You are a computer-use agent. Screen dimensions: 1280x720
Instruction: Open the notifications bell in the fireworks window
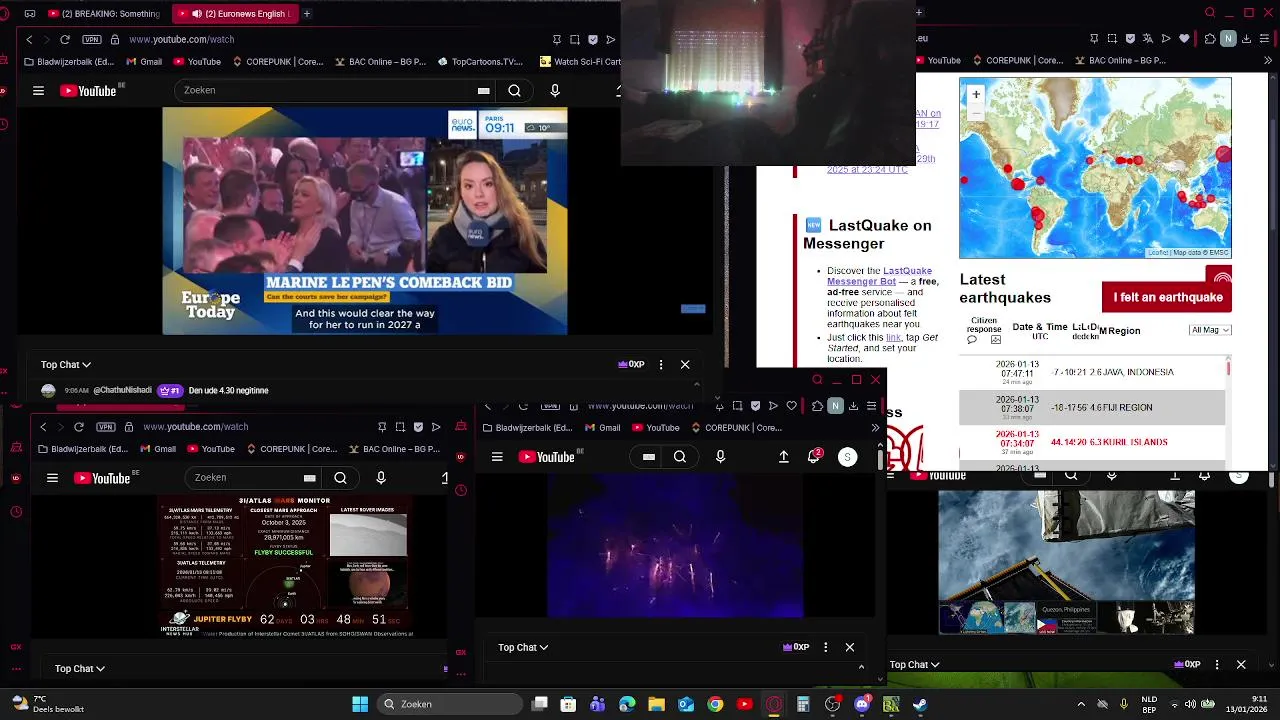(x=814, y=456)
